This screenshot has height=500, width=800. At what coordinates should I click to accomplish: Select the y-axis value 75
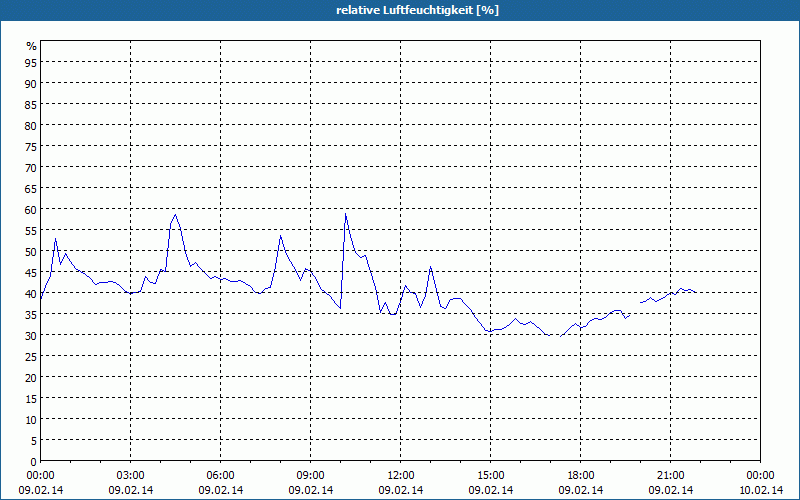coord(31,146)
